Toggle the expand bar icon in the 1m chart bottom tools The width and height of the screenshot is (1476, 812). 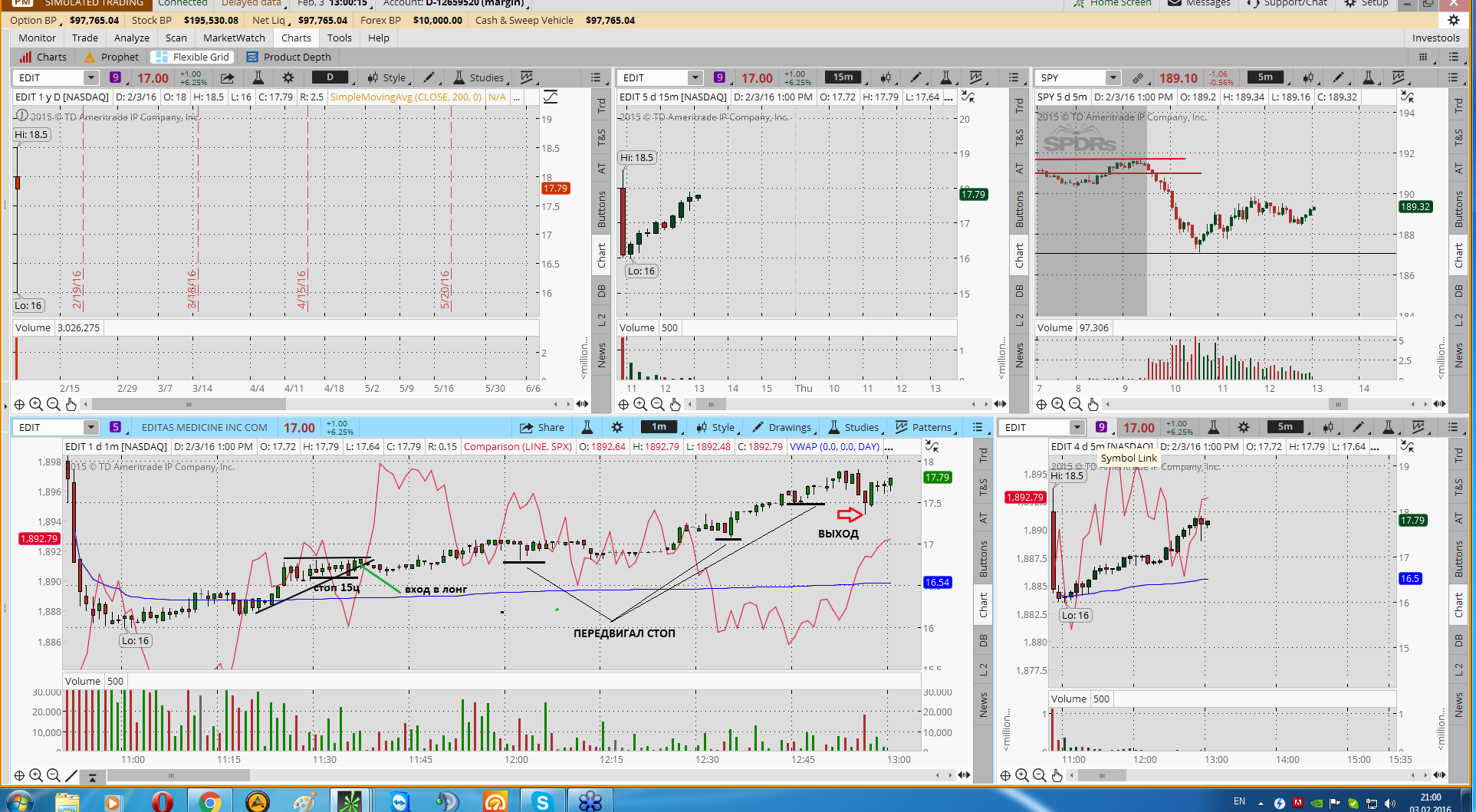[92, 777]
